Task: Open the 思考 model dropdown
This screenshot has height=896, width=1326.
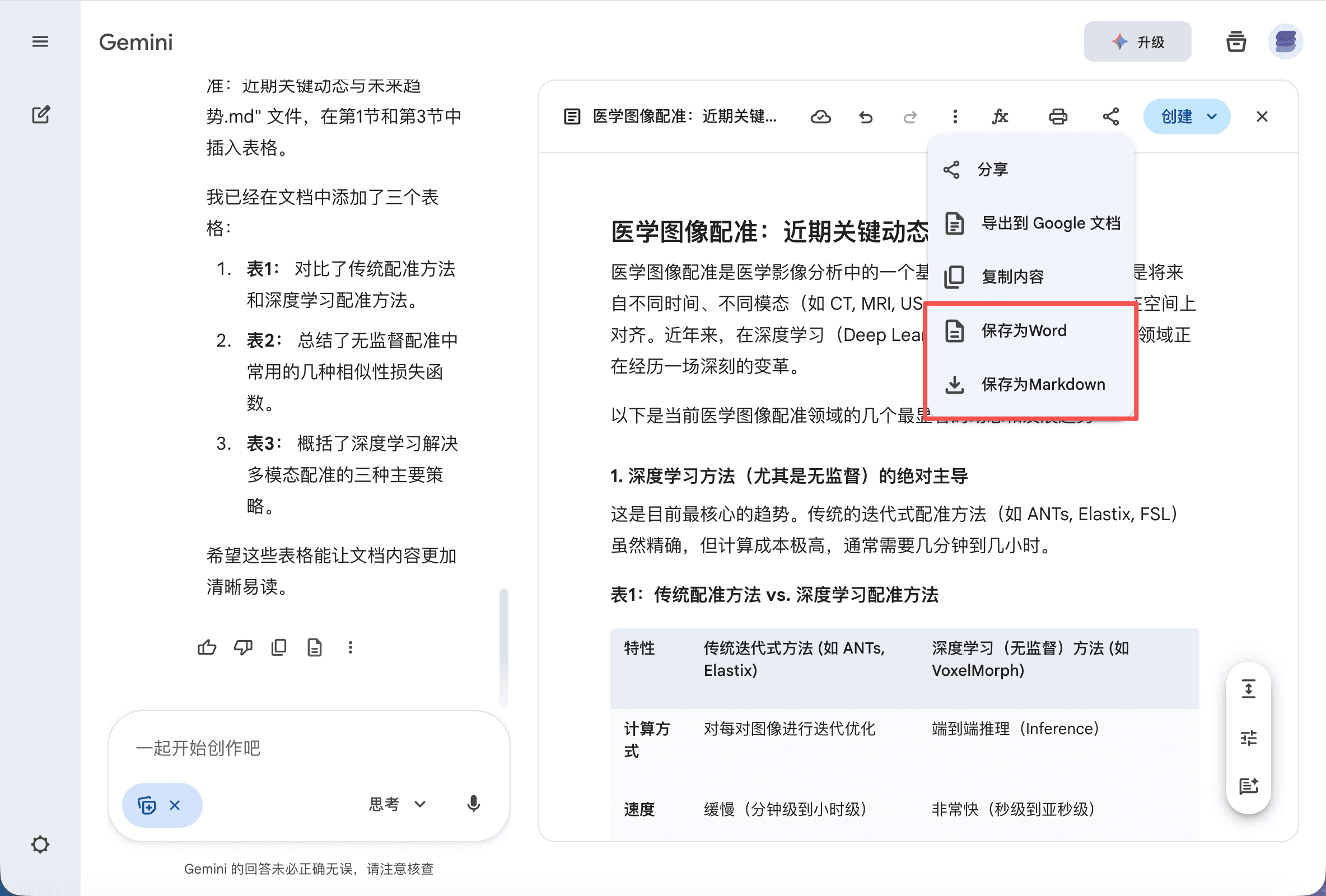Action: (397, 804)
